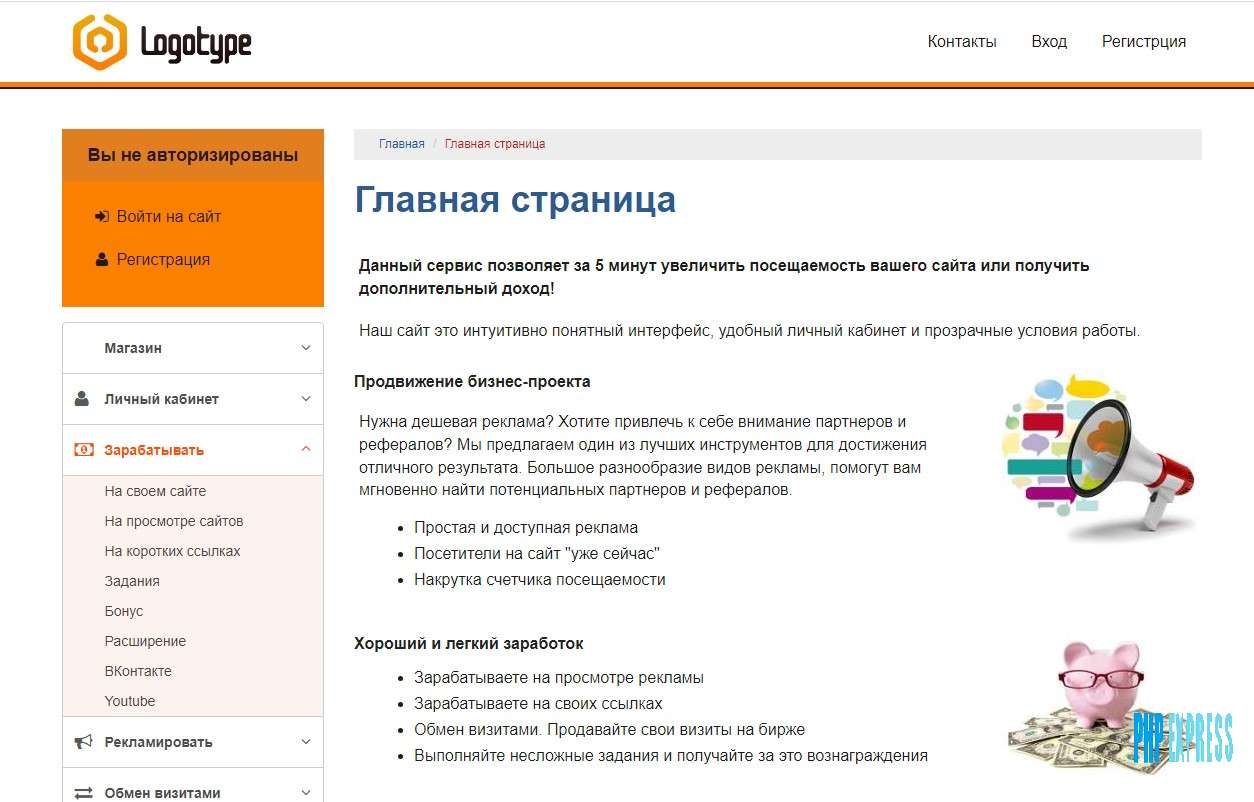The image size is (1254, 802).
Task: Click the Обмен визитами. Продавайте свои визиты bullet
Action: [x=610, y=729]
